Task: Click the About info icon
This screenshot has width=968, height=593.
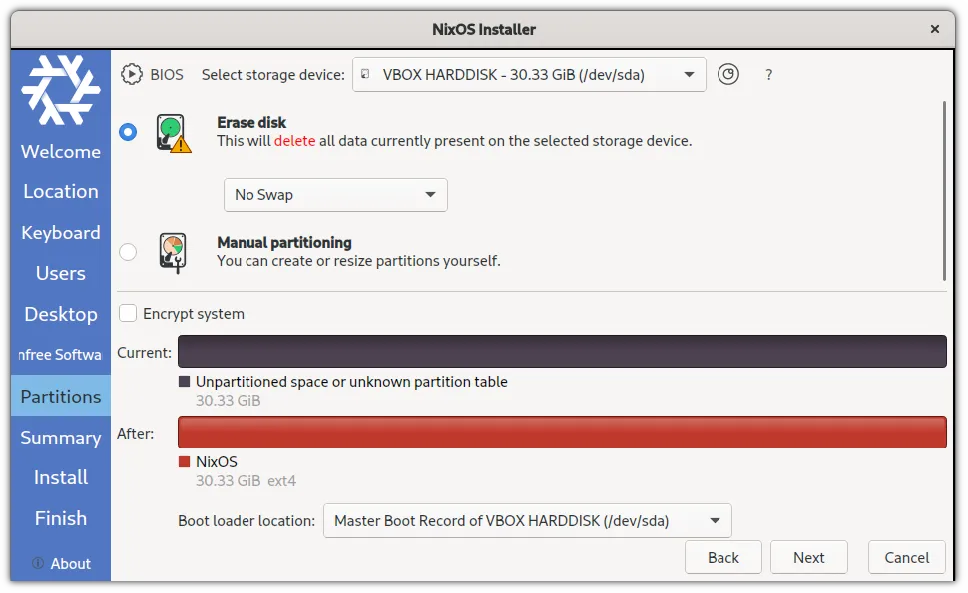Action: click(38, 563)
